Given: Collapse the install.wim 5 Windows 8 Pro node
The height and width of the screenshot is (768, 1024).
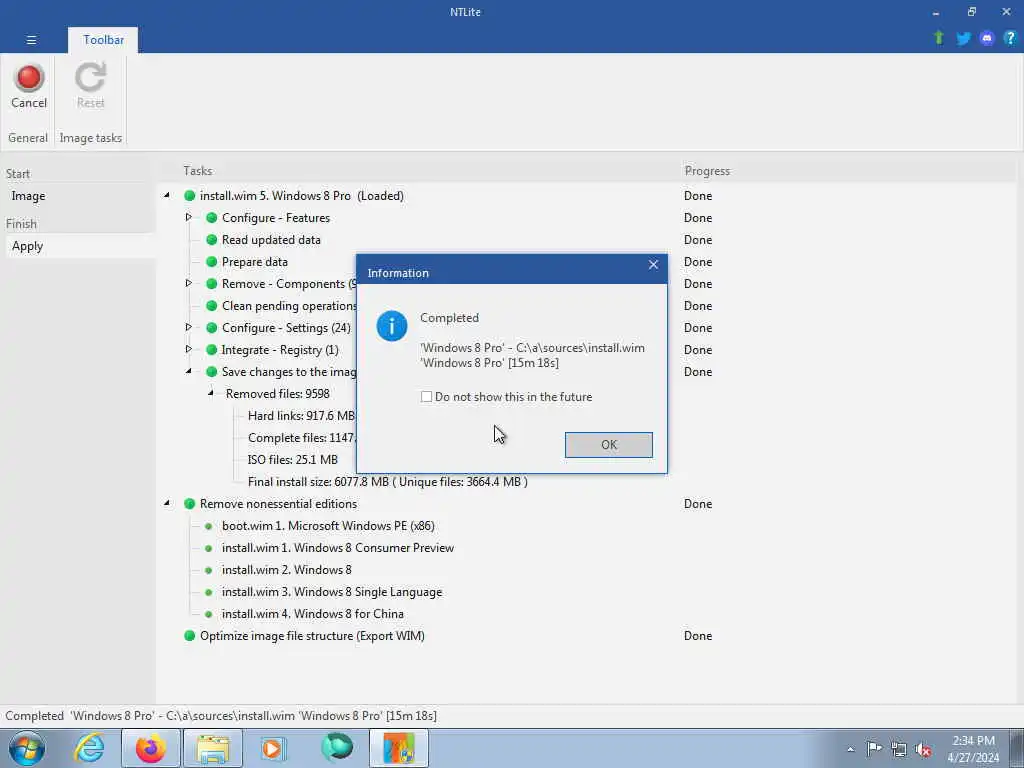Looking at the screenshot, I should tap(167, 195).
